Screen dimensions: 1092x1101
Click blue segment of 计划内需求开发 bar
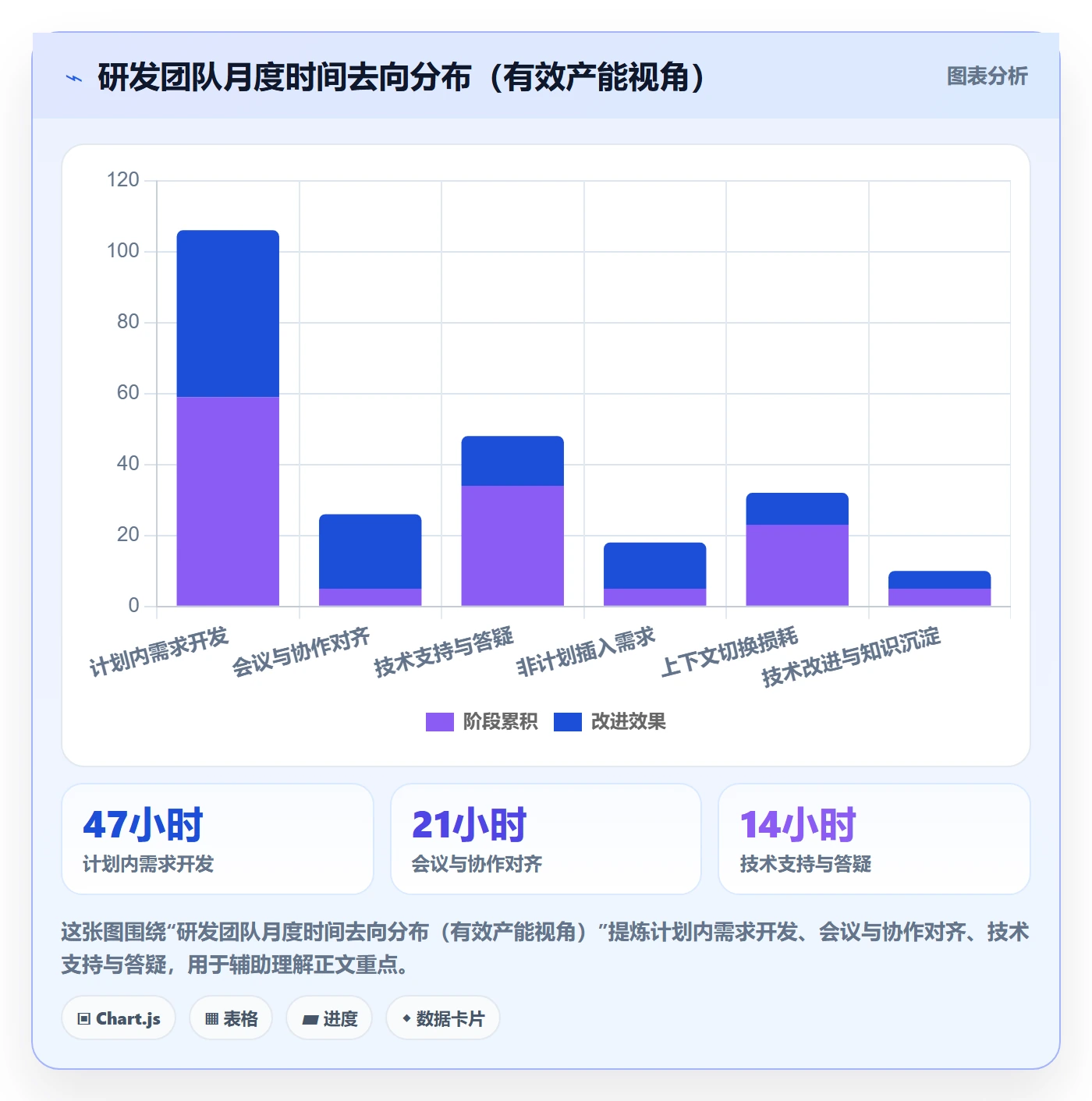click(x=228, y=313)
